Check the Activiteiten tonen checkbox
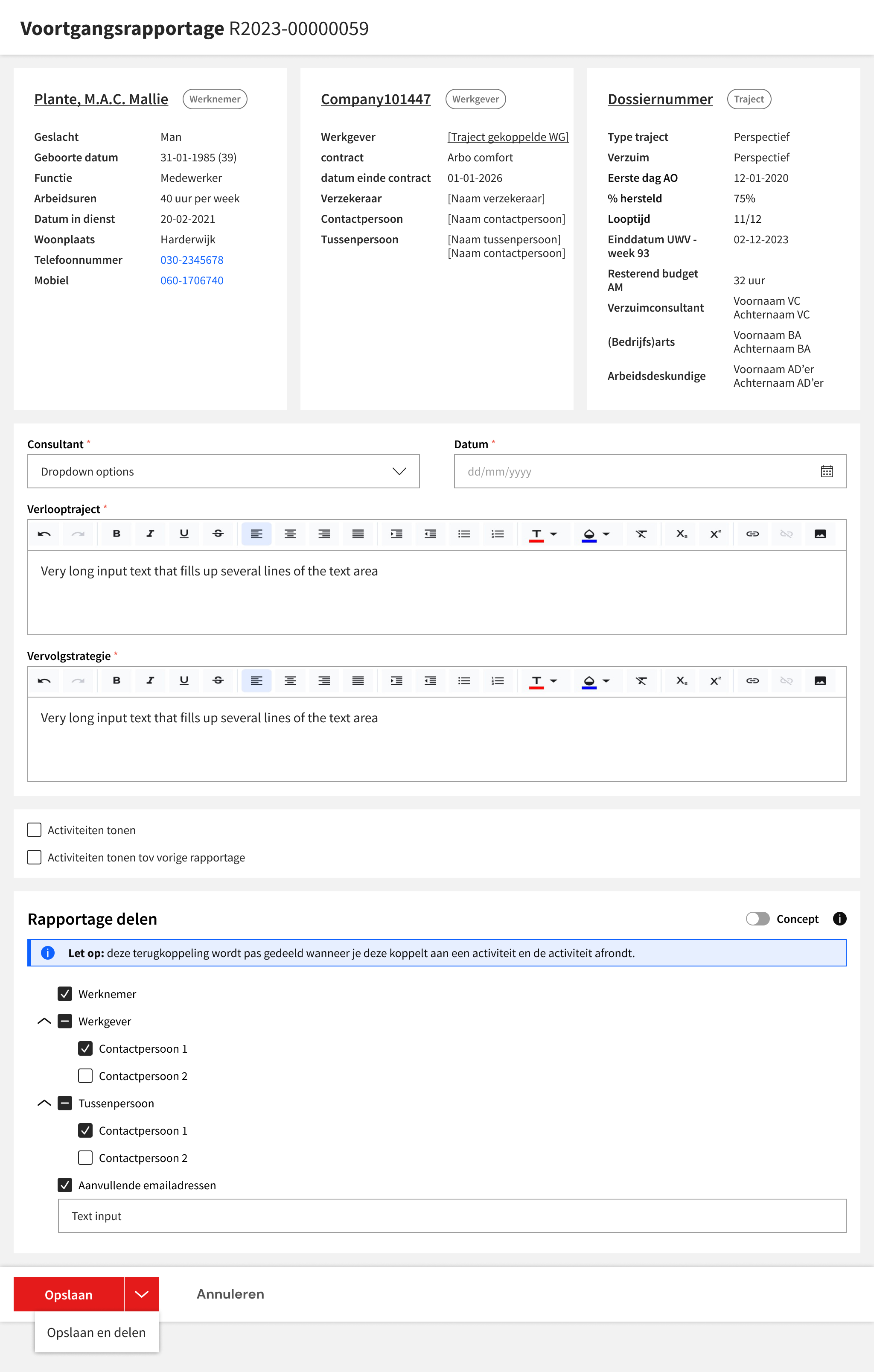This screenshot has height=1372, width=874. click(x=34, y=829)
